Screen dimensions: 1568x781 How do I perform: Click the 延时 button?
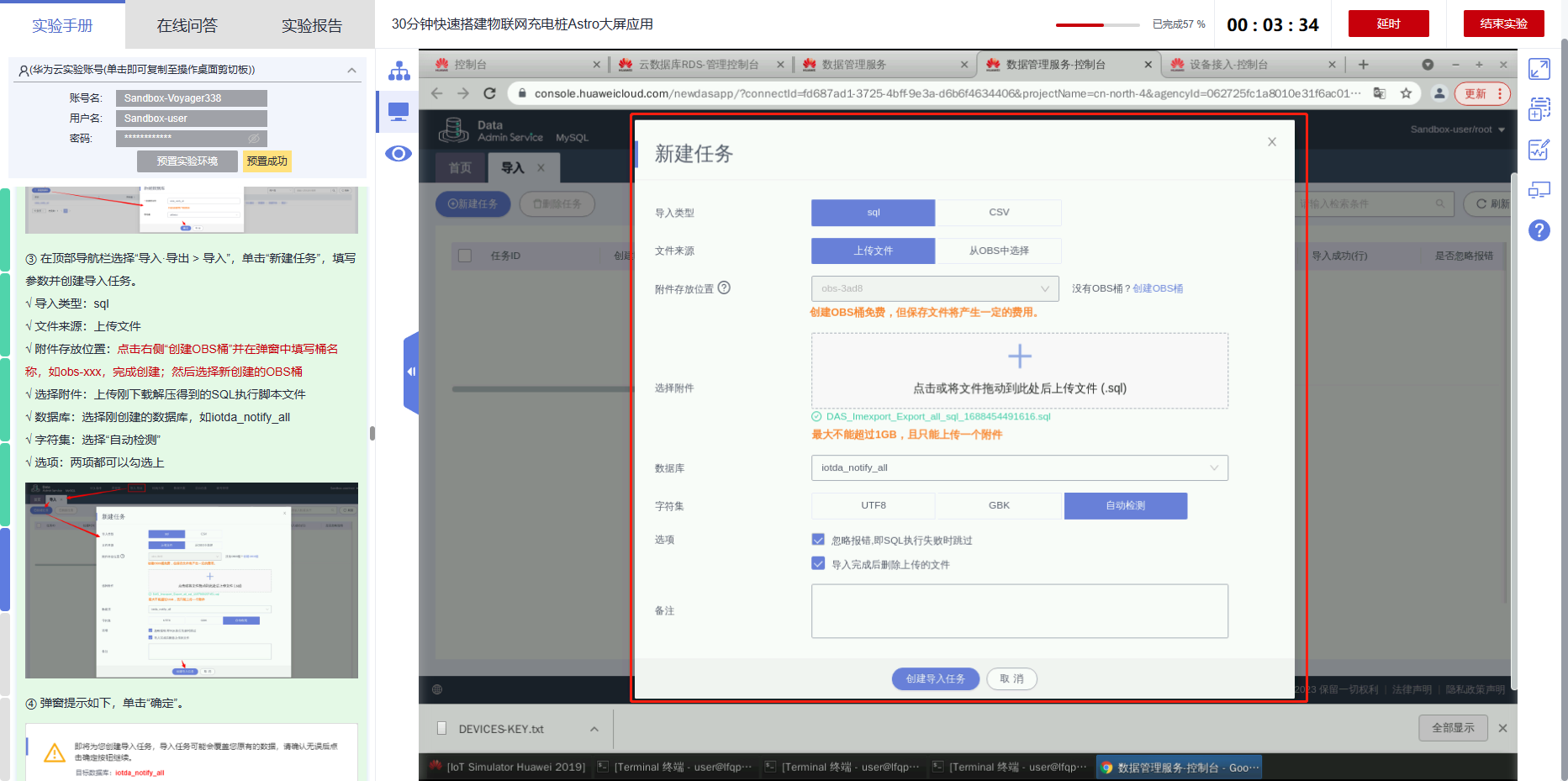pyautogui.click(x=1389, y=24)
